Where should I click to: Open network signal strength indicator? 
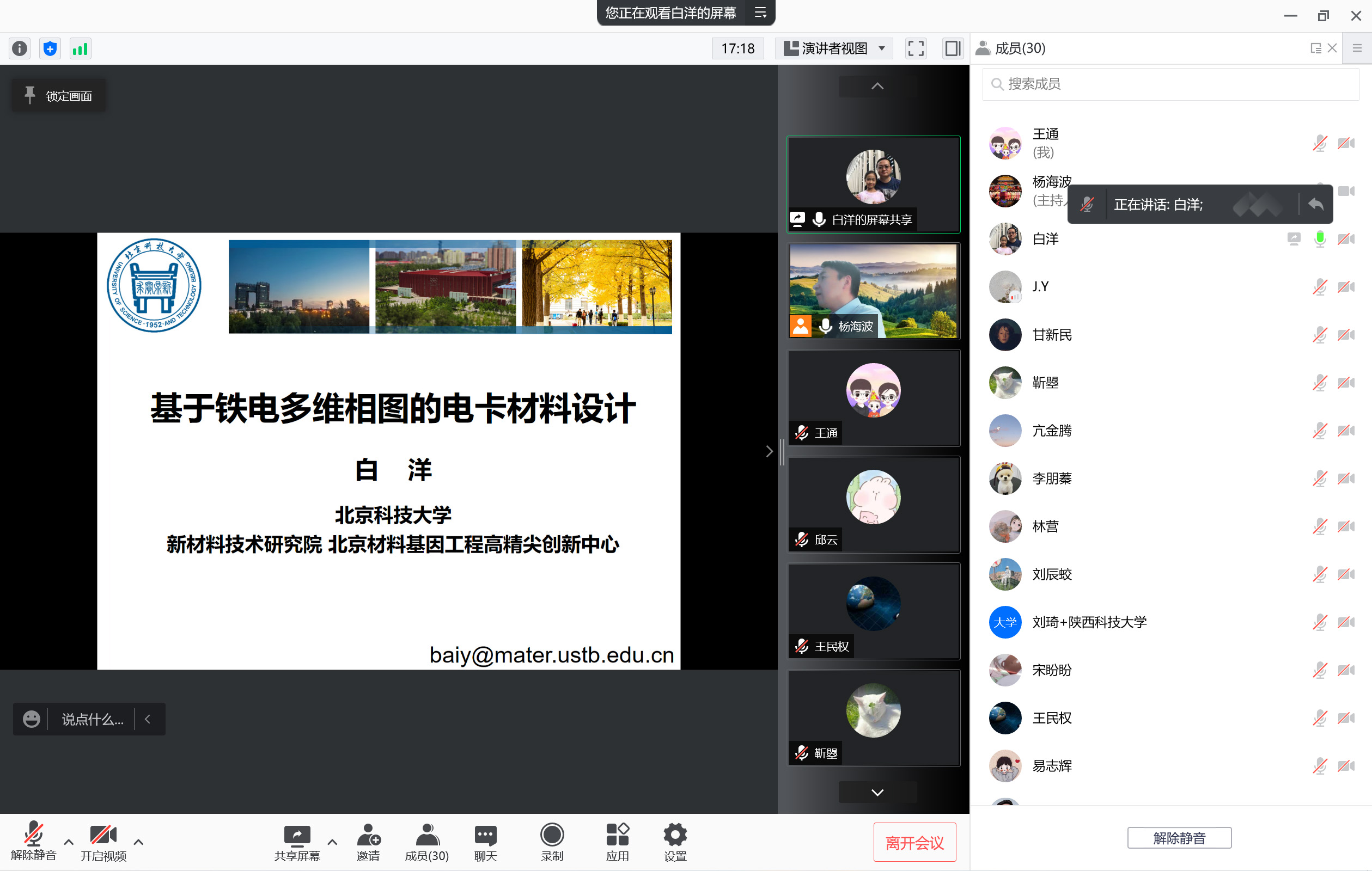coord(80,48)
